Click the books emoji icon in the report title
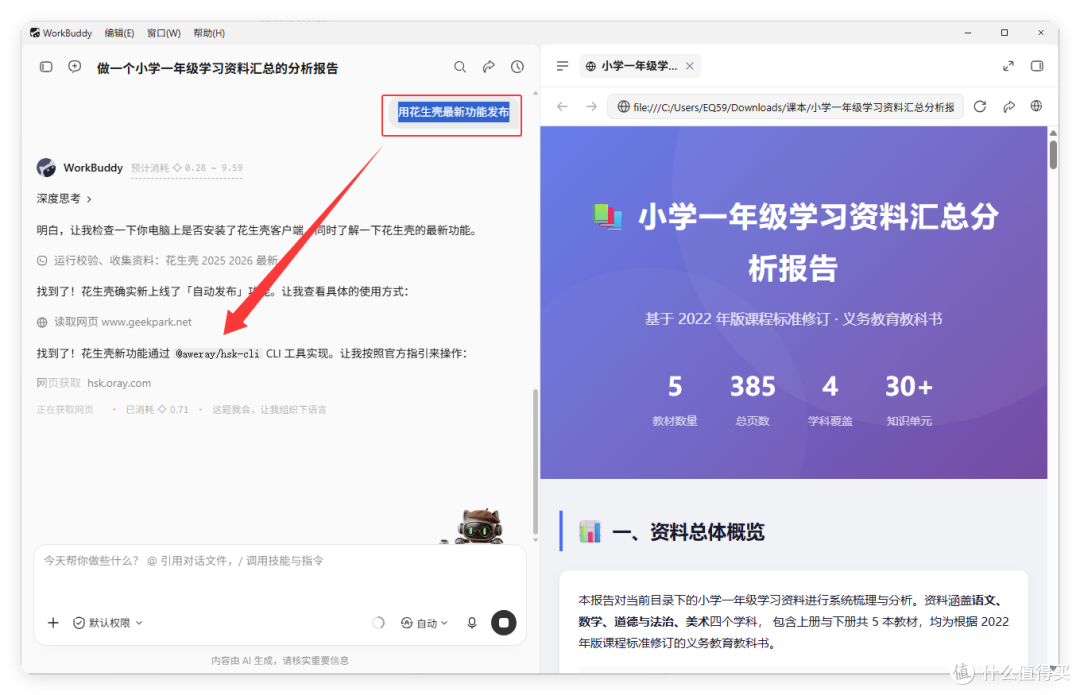Screen dimensions: 1080x695 [608, 216]
